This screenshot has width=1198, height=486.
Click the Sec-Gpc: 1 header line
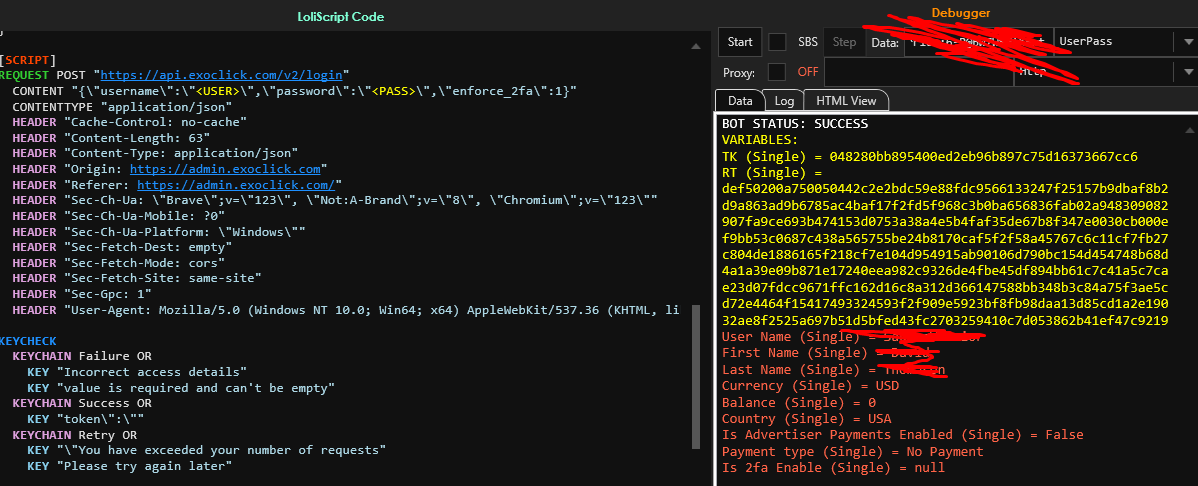click(x=81, y=294)
